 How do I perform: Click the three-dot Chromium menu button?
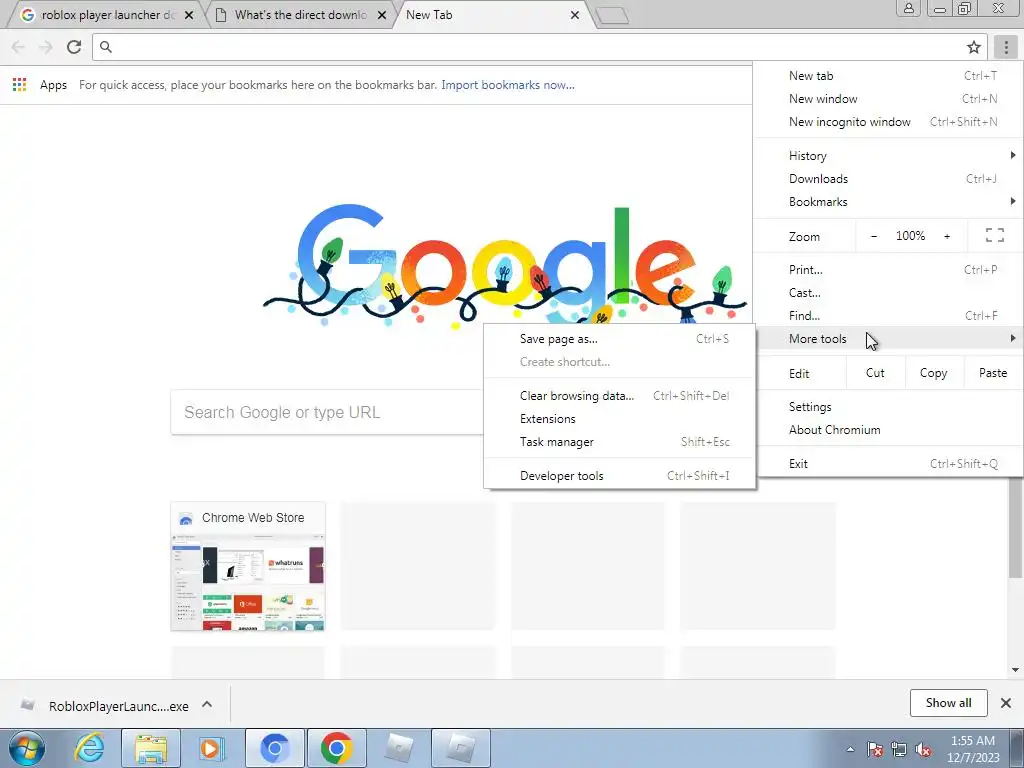tap(1006, 47)
